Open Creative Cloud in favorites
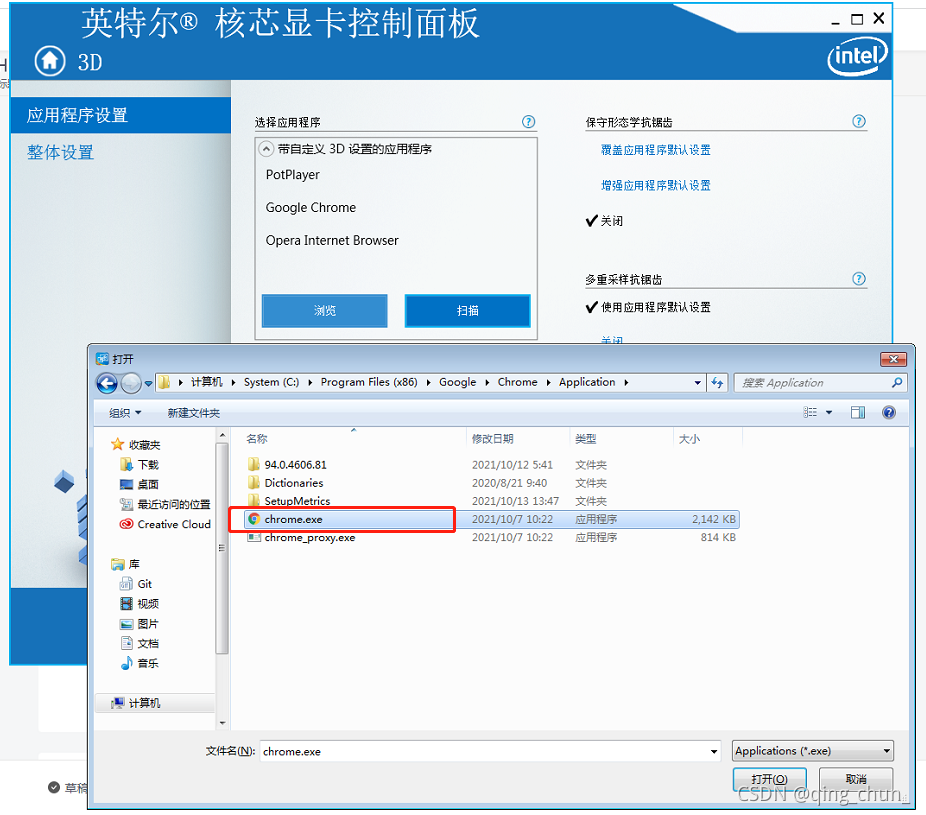 click(165, 524)
